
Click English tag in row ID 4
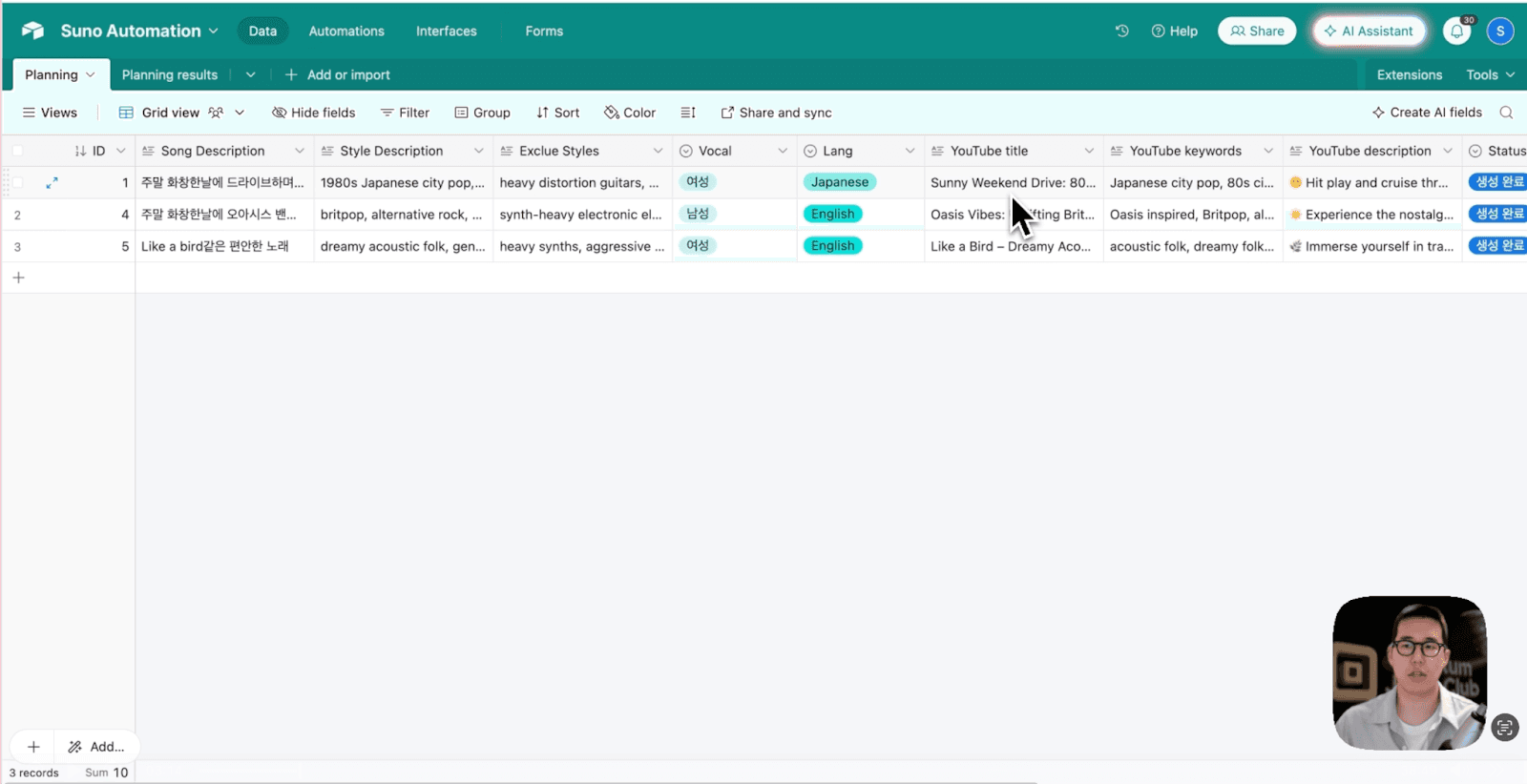(833, 214)
